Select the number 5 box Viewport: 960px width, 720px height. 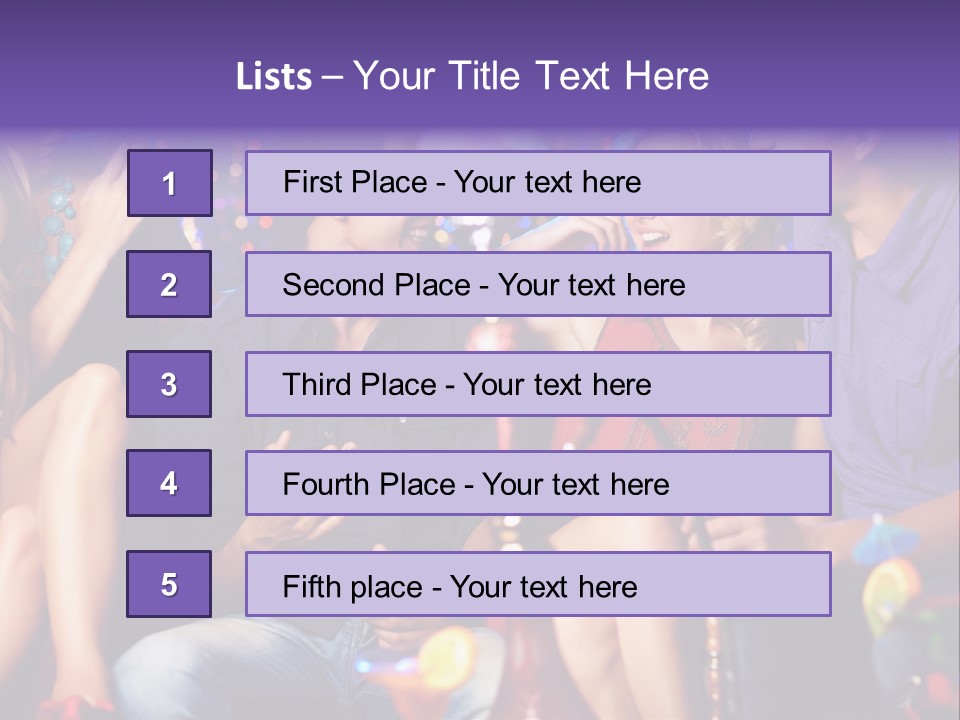(169, 584)
